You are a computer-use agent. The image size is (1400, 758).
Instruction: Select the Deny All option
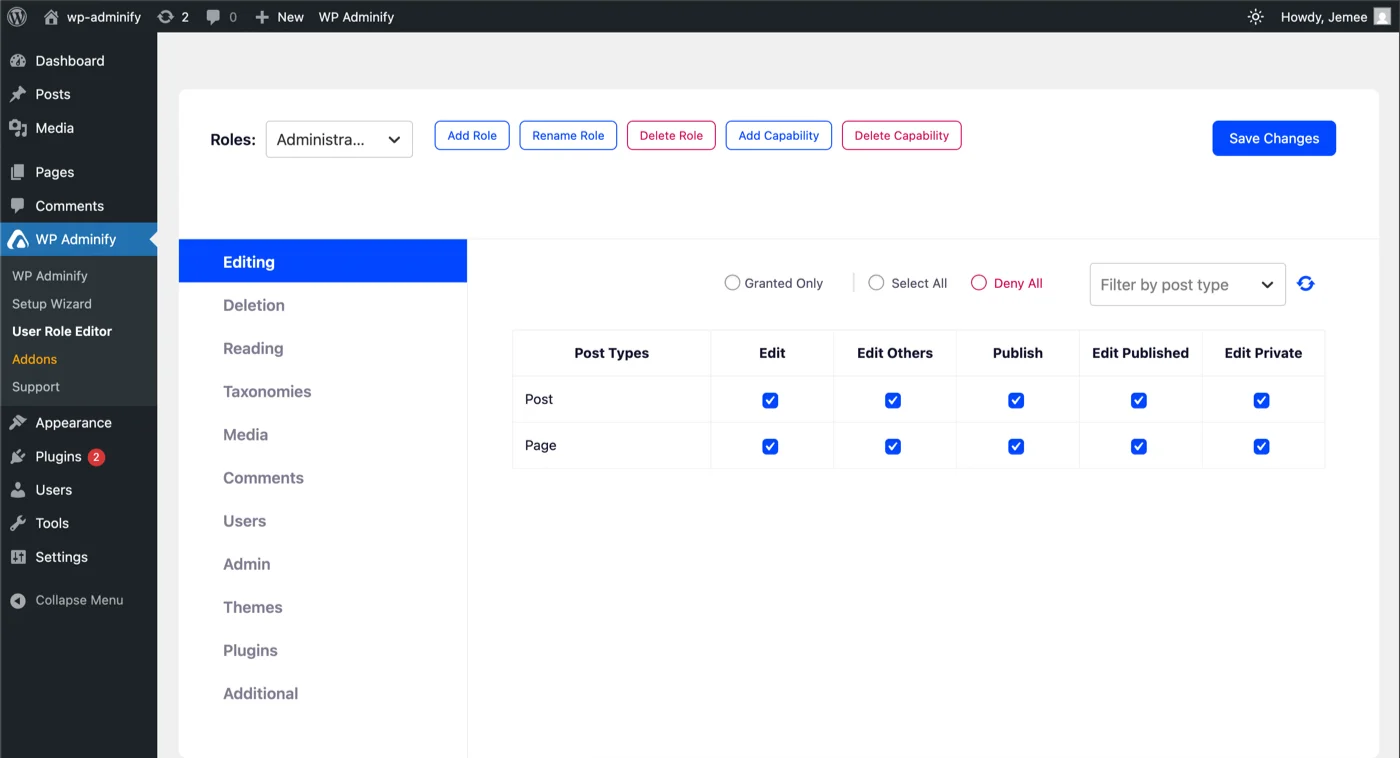[x=978, y=282]
